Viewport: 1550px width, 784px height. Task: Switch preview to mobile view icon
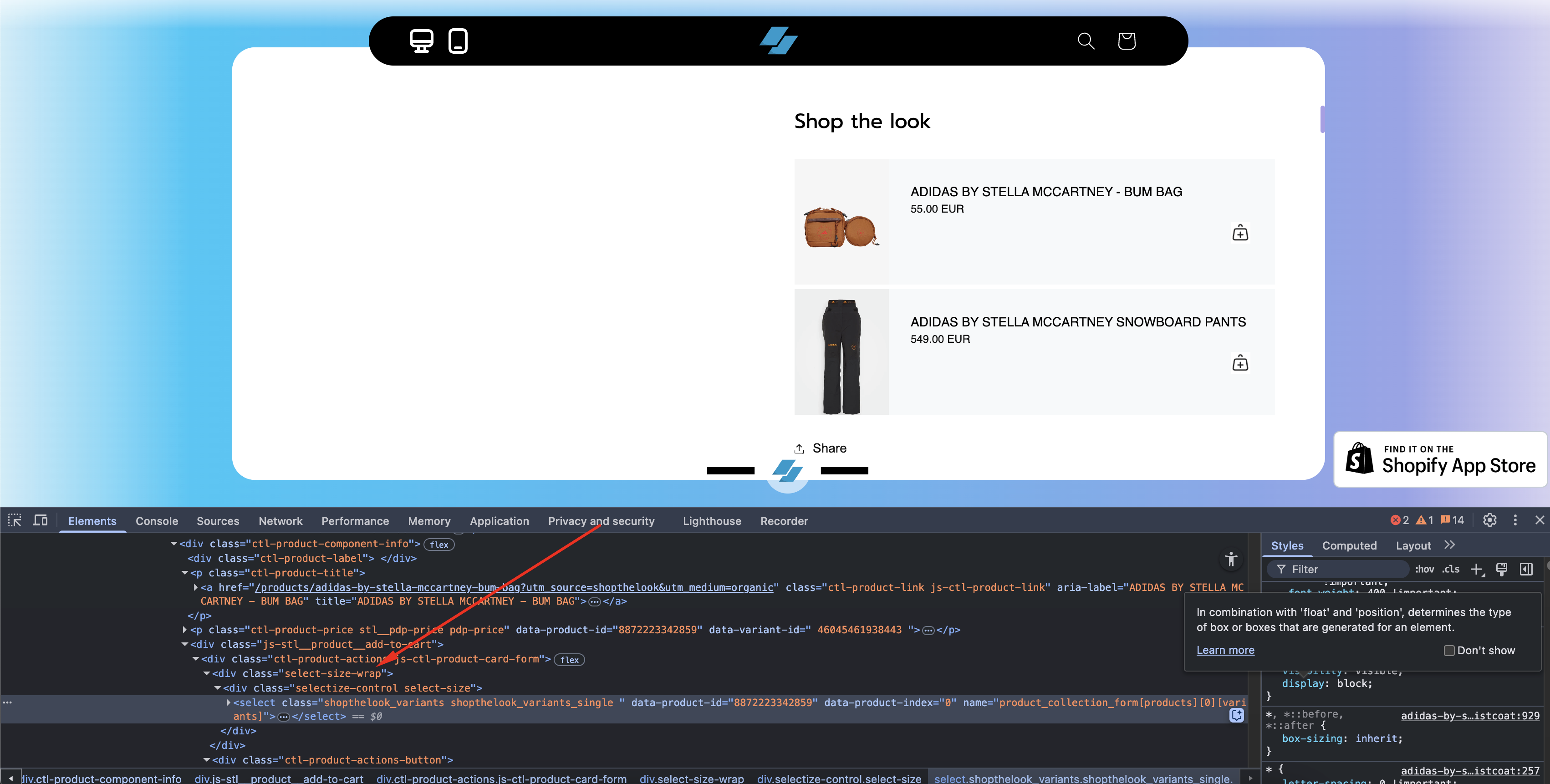point(458,41)
